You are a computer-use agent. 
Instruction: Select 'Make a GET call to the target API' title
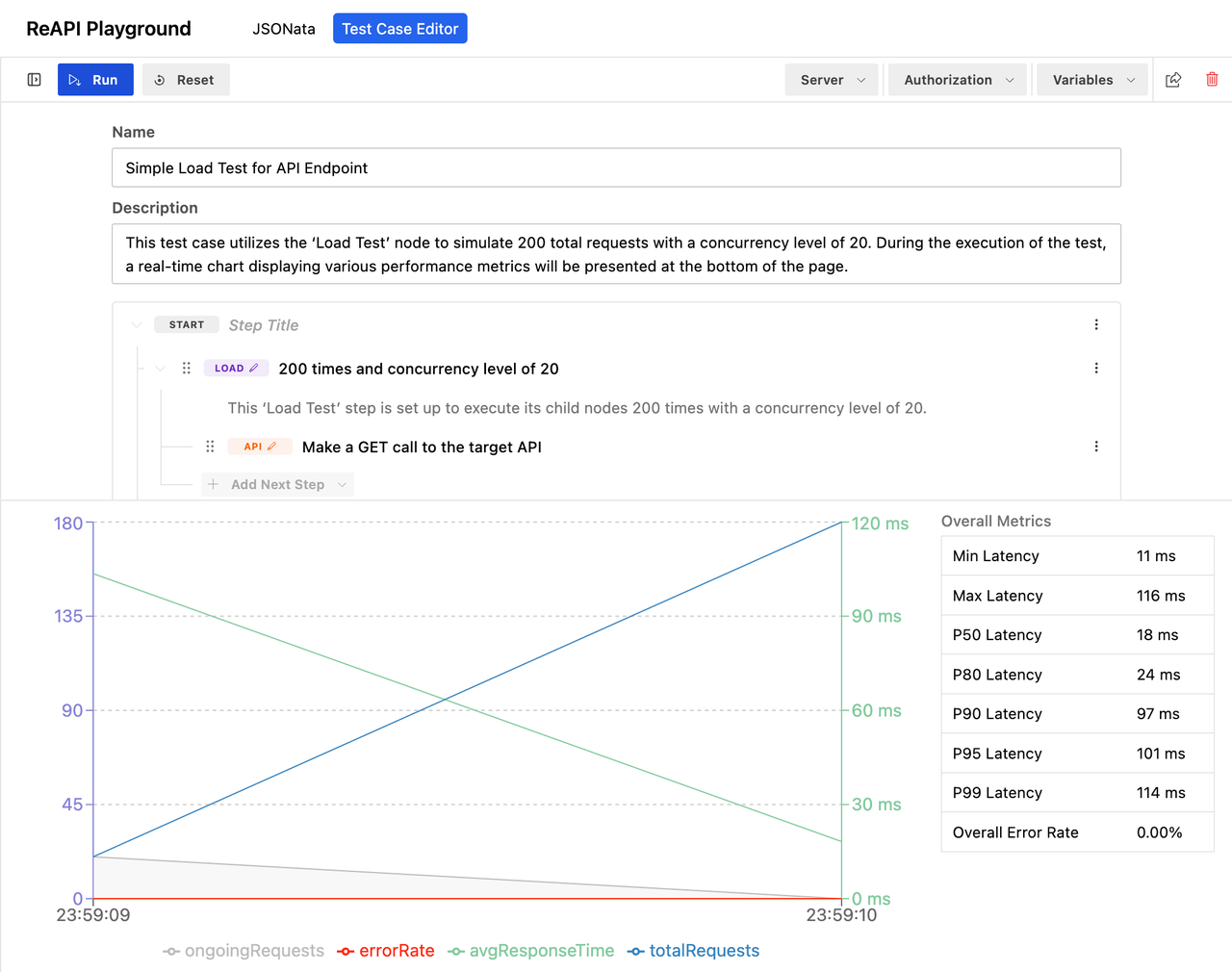422,447
